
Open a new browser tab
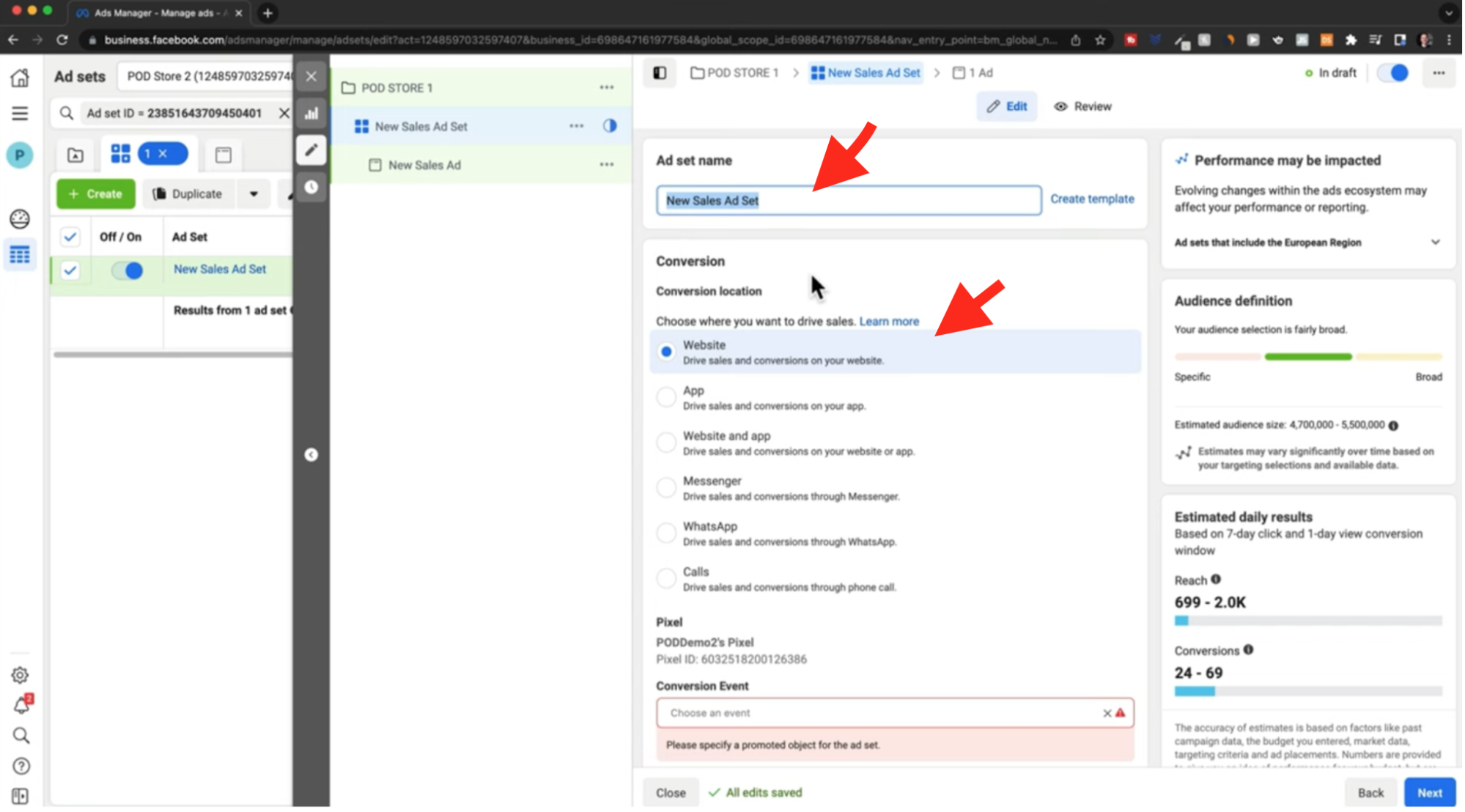point(267,12)
